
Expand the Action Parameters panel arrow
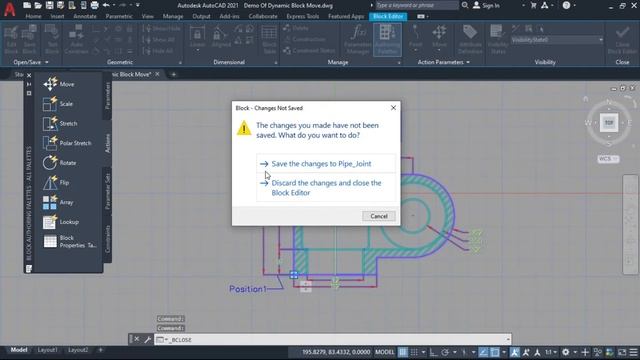coord(468,62)
